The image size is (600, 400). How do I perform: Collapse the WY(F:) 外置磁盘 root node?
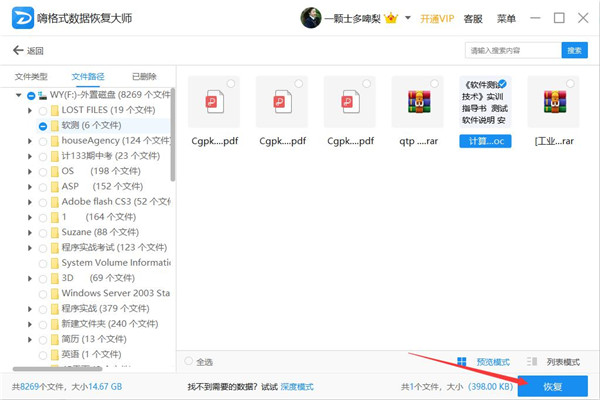(x=20, y=95)
